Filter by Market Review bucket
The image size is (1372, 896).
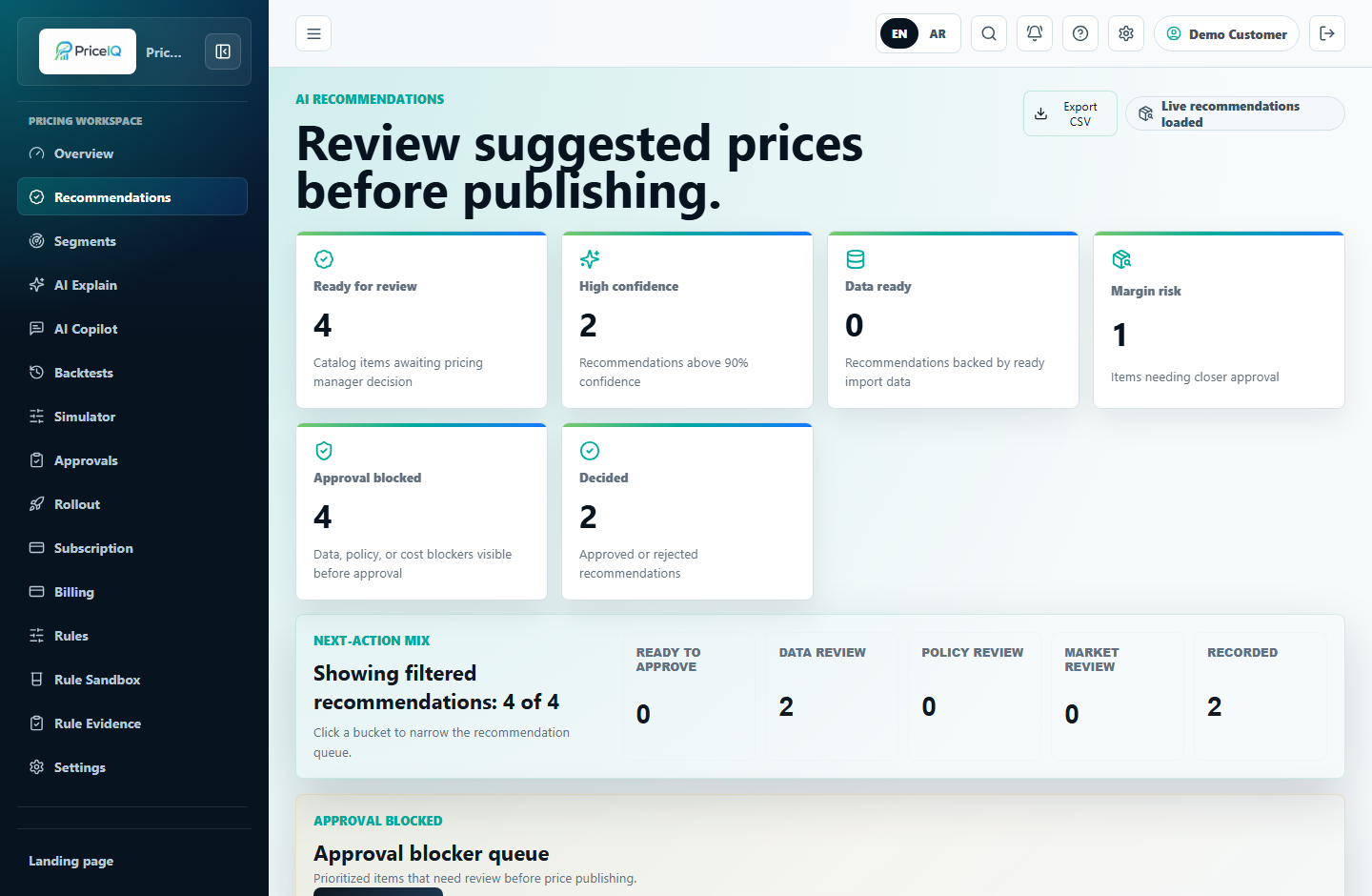tap(1118, 696)
